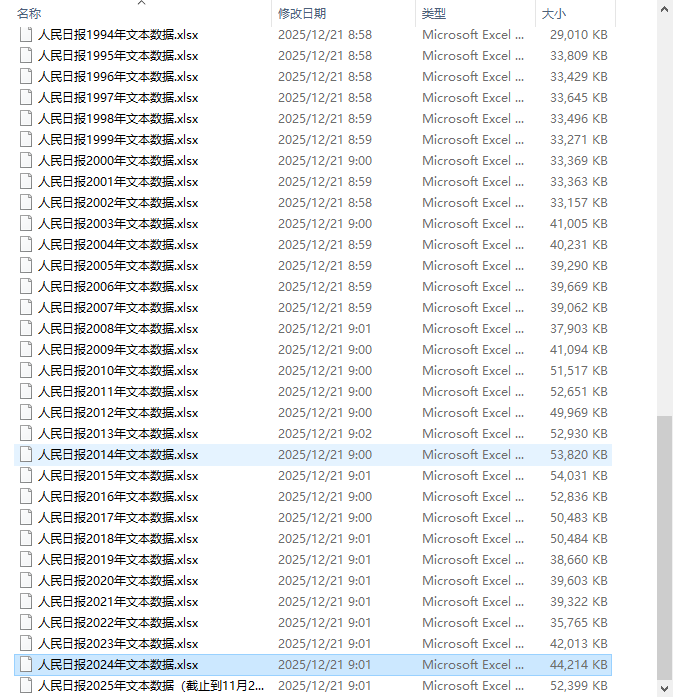Click size value 51,517 KB
The image size is (673, 697).
(x=578, y=371)
